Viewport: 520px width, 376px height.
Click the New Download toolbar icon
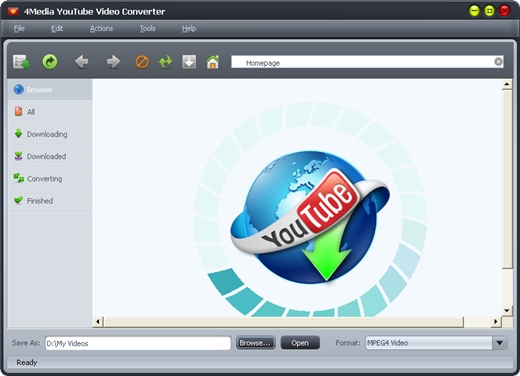(22, 62)
